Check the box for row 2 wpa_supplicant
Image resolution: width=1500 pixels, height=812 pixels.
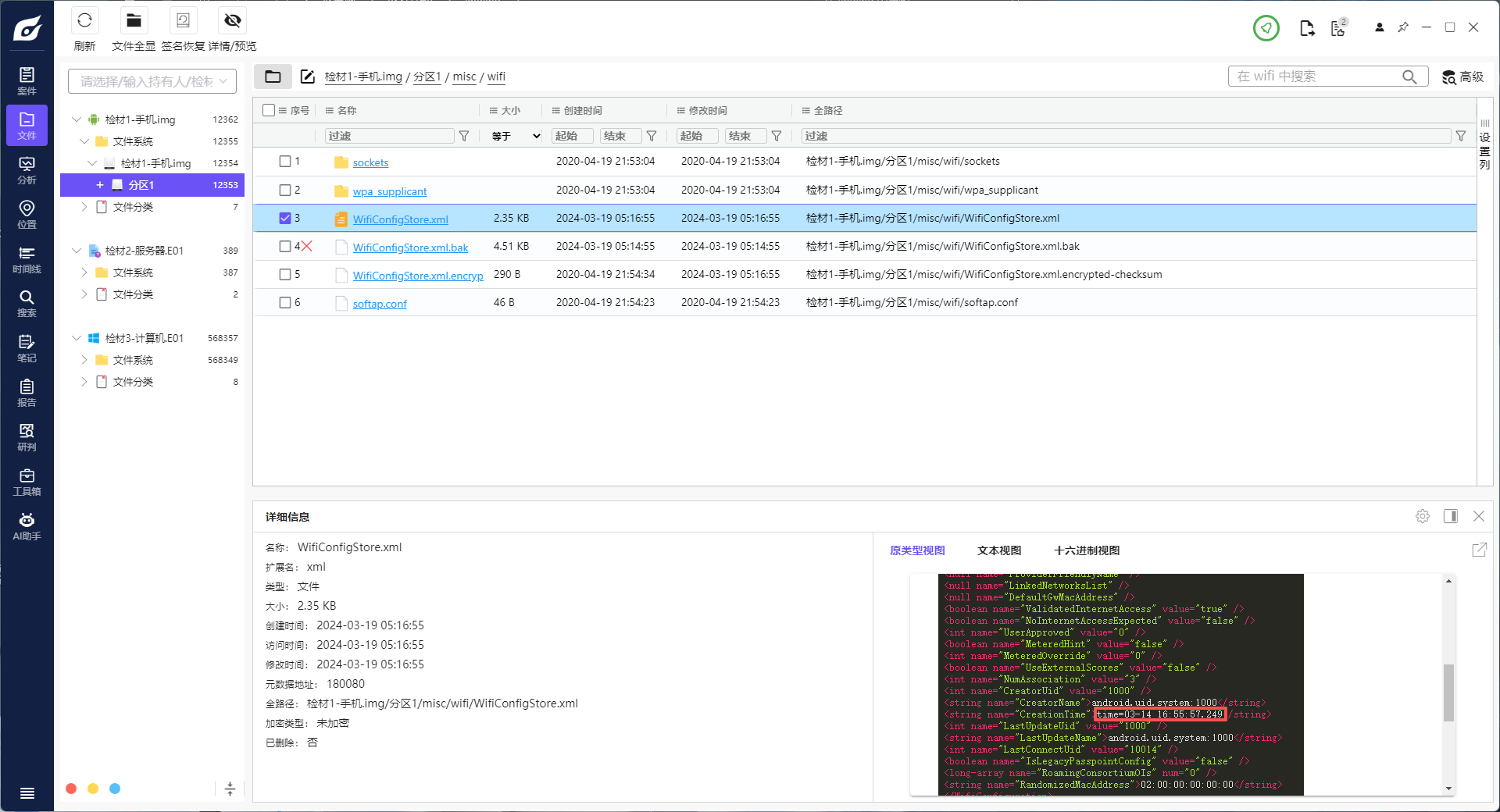pos(285,190)
